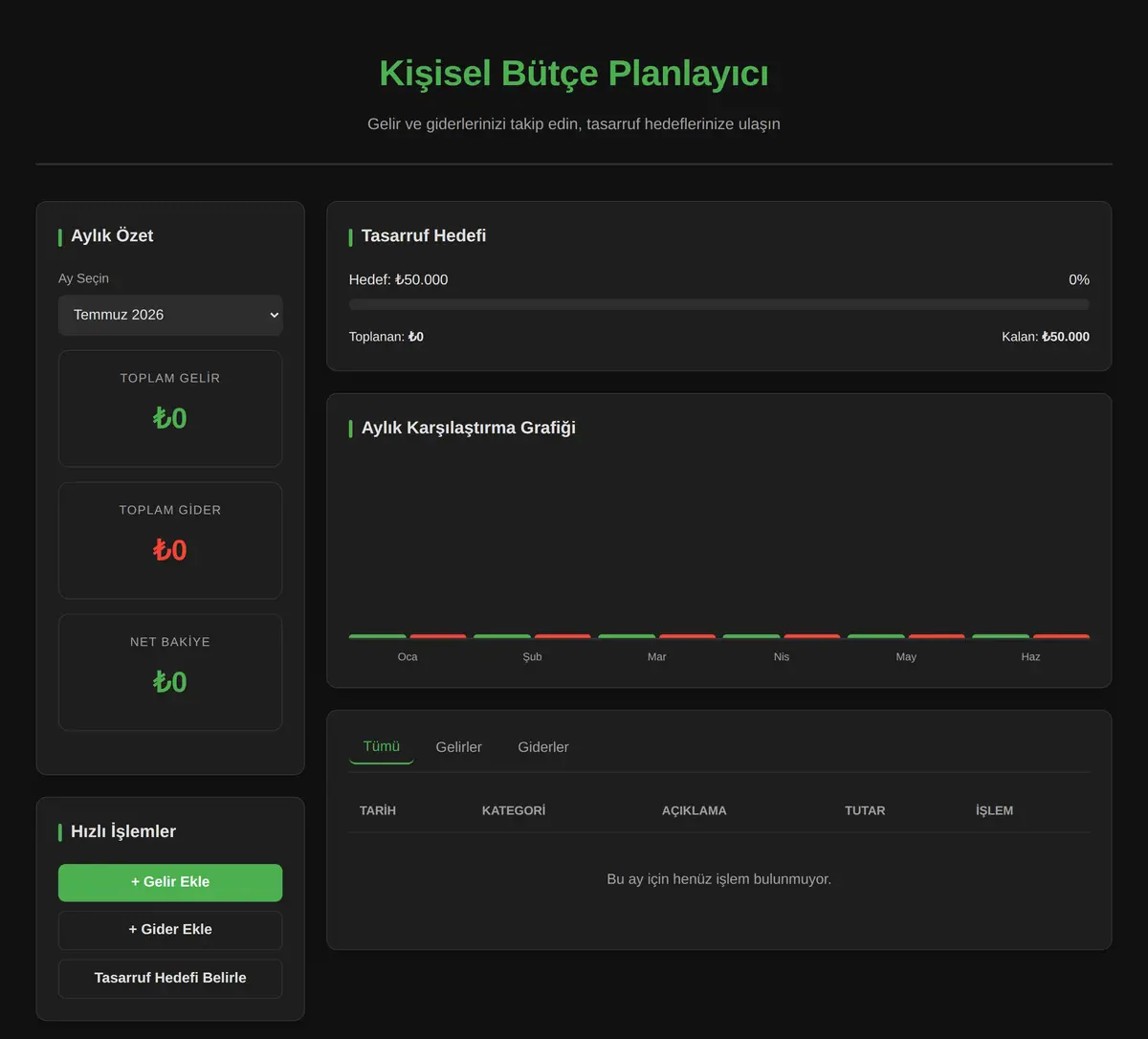This screenshot has width=1148, height=1039.
Task: Select the Toplam Gider summary card
Action: [170, 541]
